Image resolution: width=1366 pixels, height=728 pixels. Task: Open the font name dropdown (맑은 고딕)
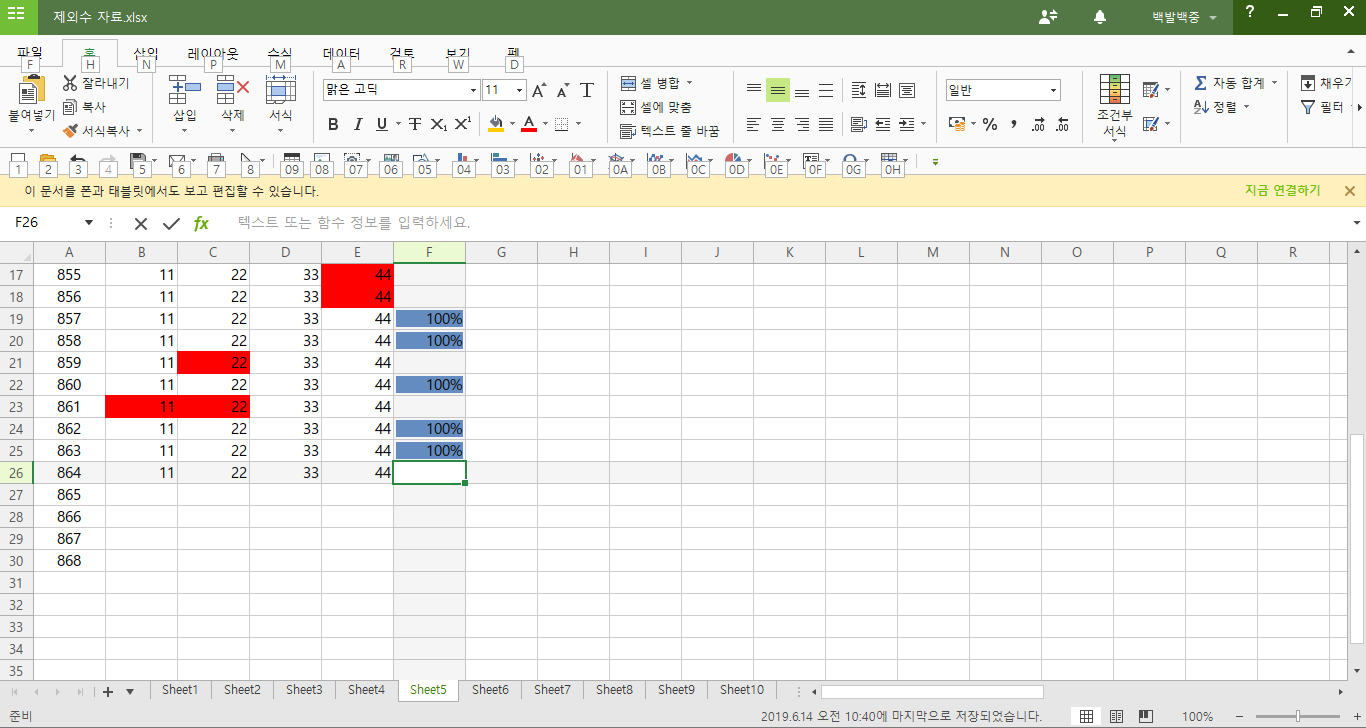474,90
